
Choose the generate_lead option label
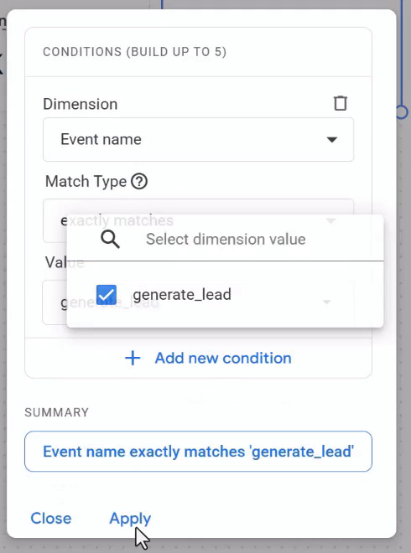(x=182, y=294)
